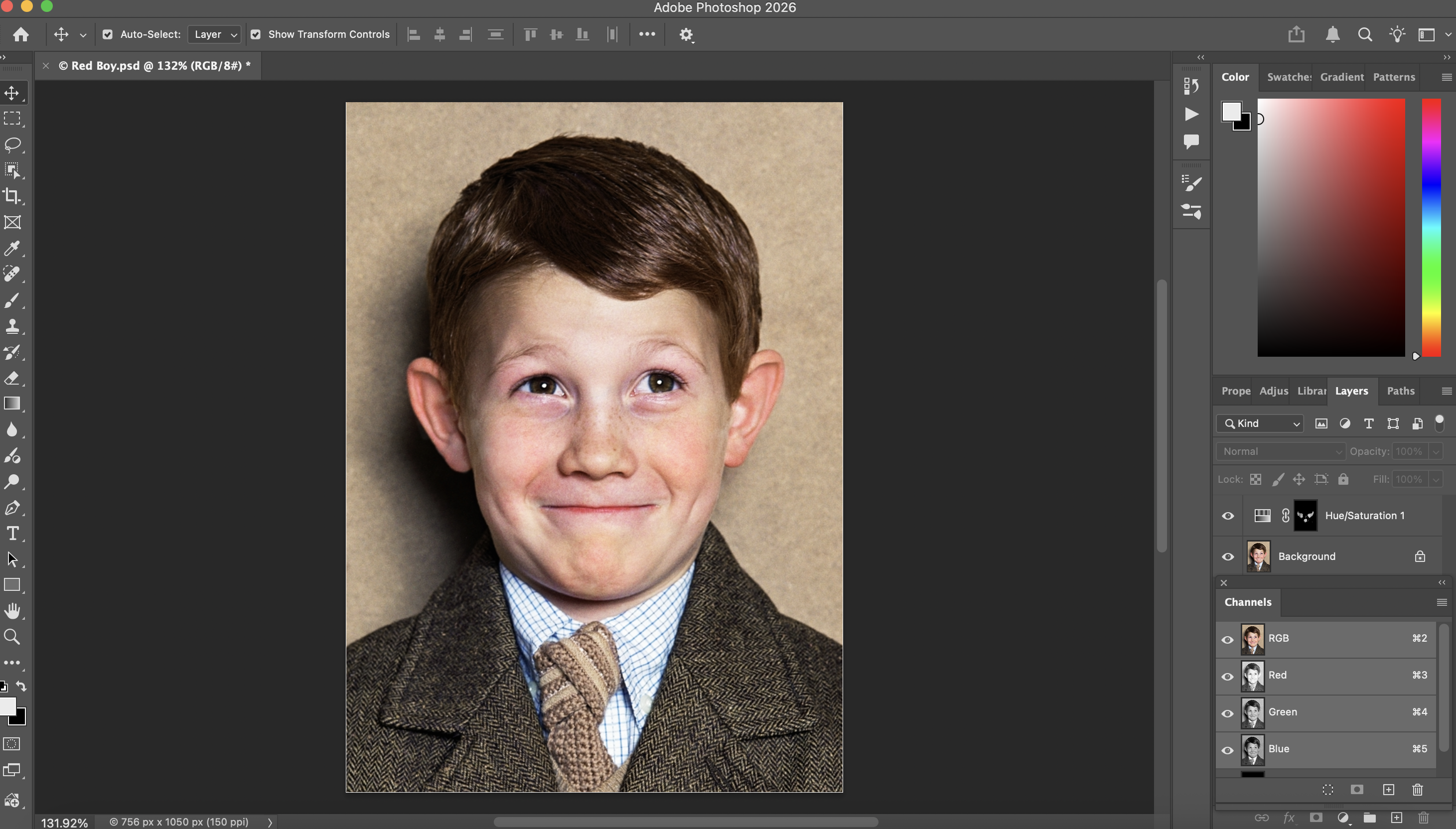
Task: Switch to the Paths tab
Action: [1400, 391]
